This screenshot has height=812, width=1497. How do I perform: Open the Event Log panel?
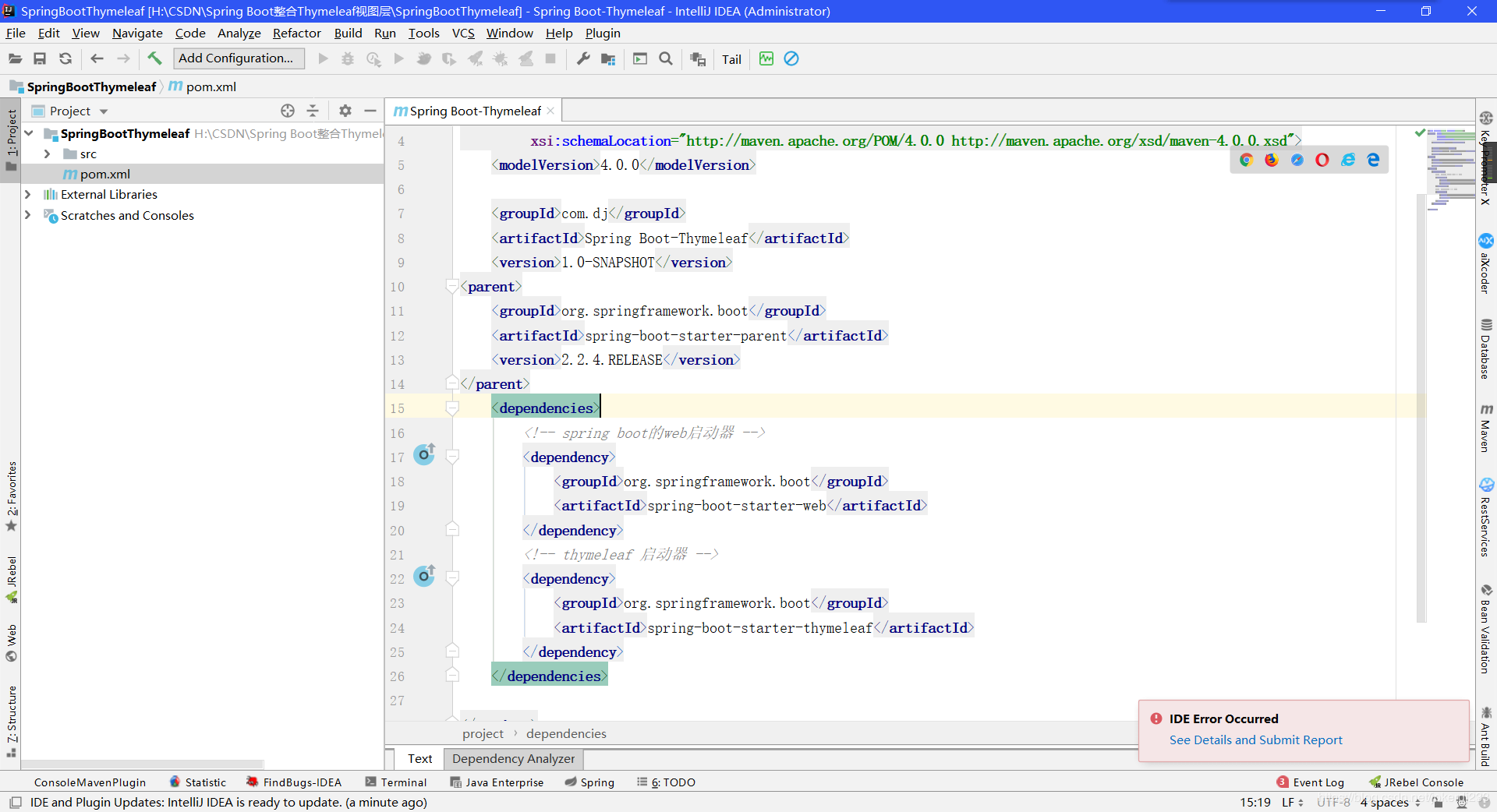[1311, 782]
